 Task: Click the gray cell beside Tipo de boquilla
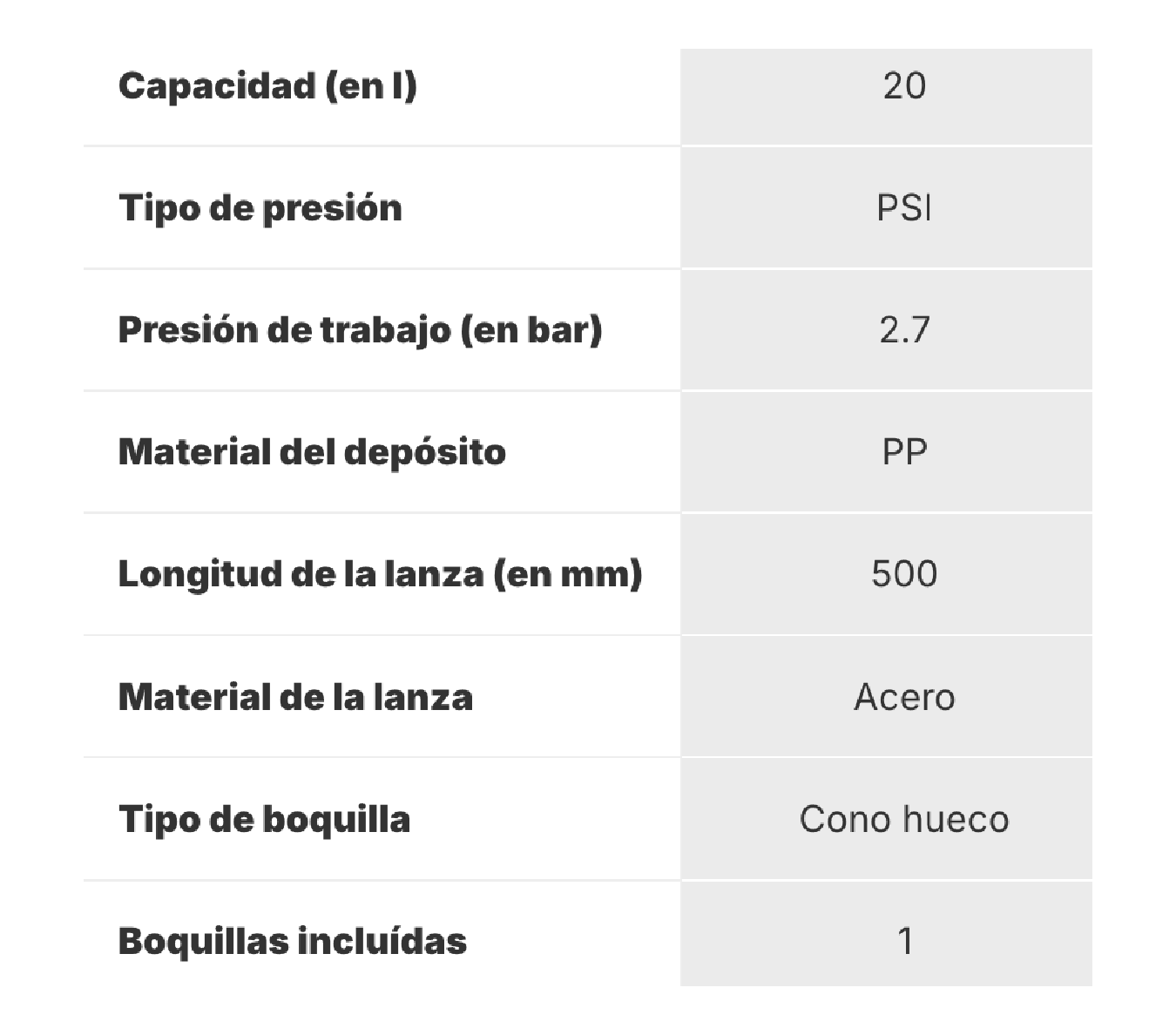(886, 819)
